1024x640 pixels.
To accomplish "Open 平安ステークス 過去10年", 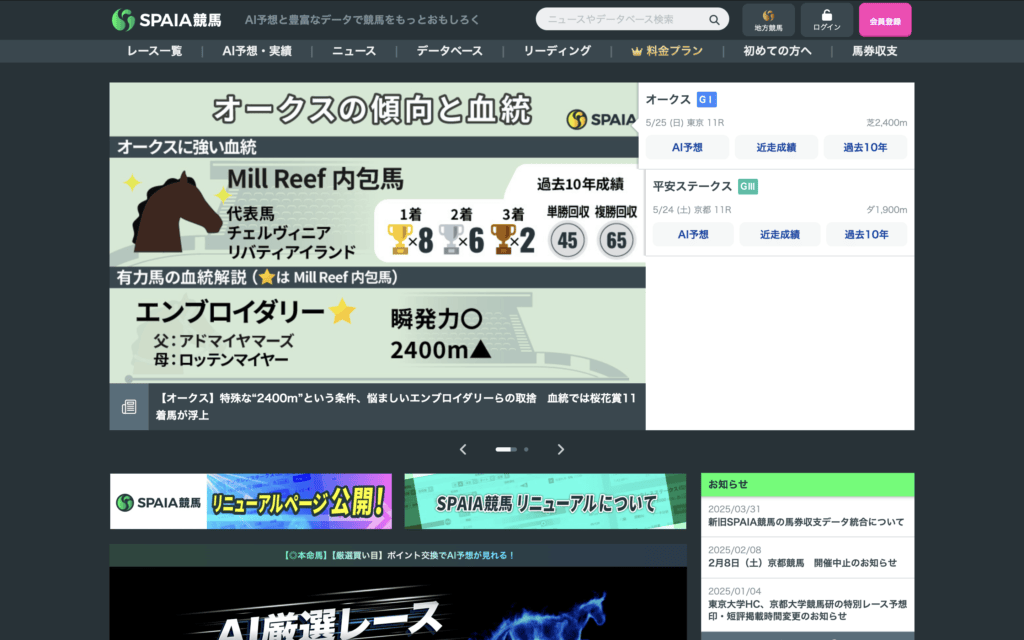I will pyautogui.click(x=867, y=234).
